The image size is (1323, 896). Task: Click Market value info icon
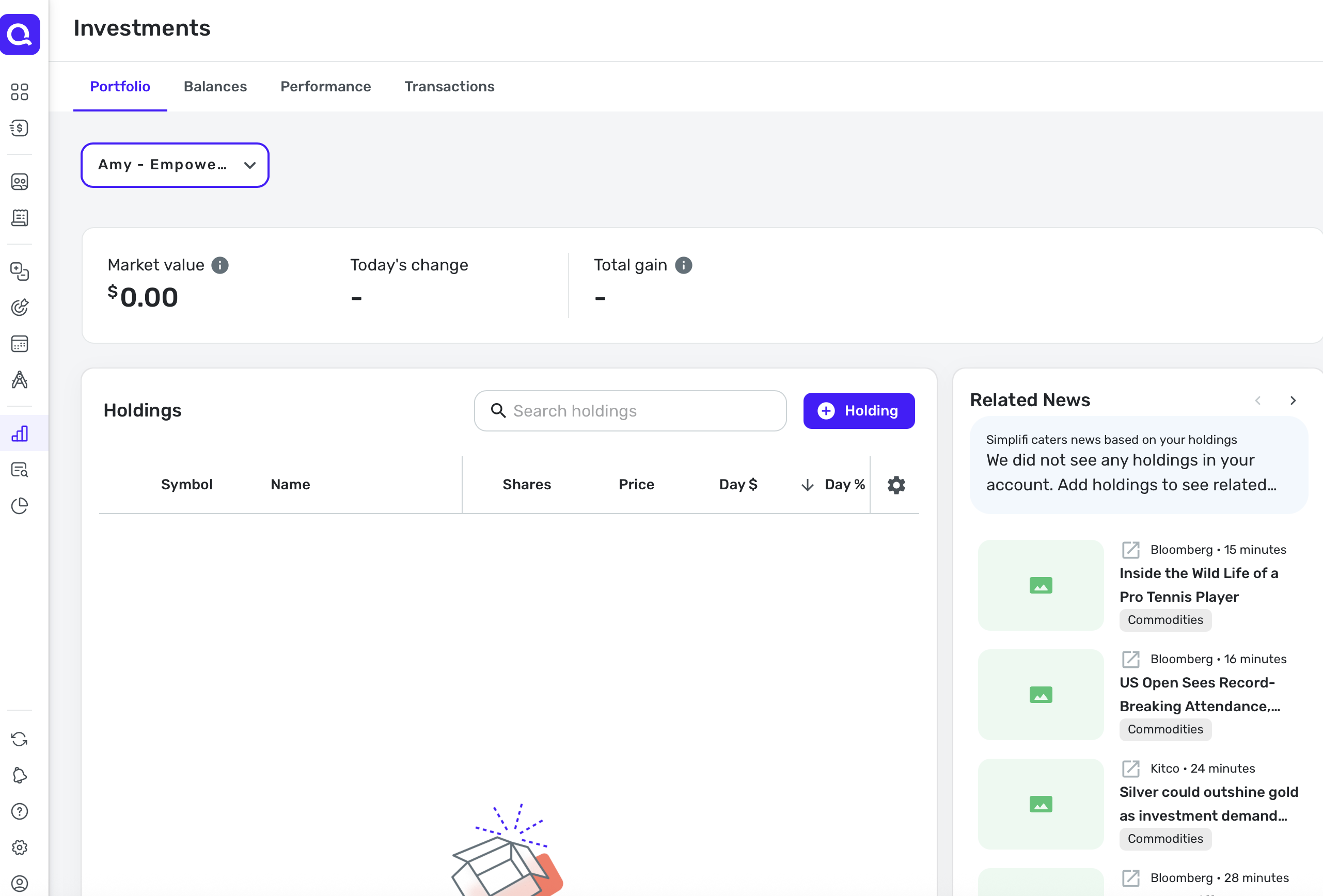point(220,265)
